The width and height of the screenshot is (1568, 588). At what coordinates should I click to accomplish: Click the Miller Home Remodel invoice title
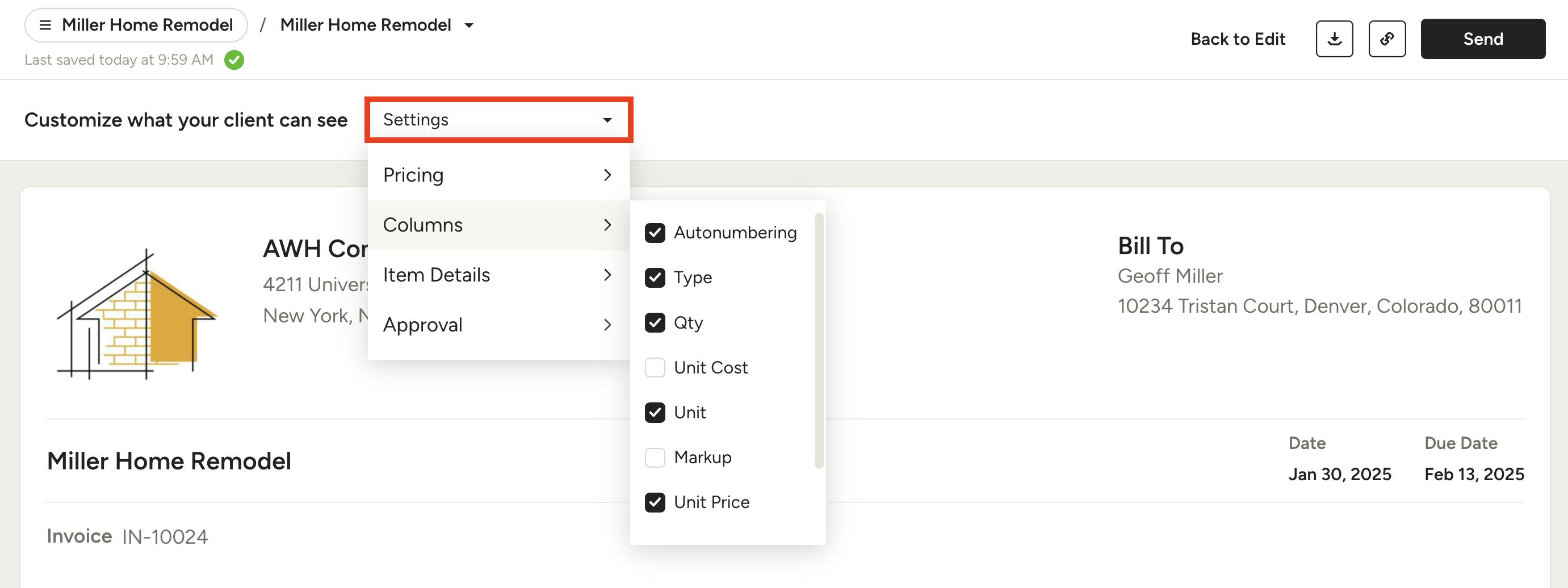(x=169, y=461)
